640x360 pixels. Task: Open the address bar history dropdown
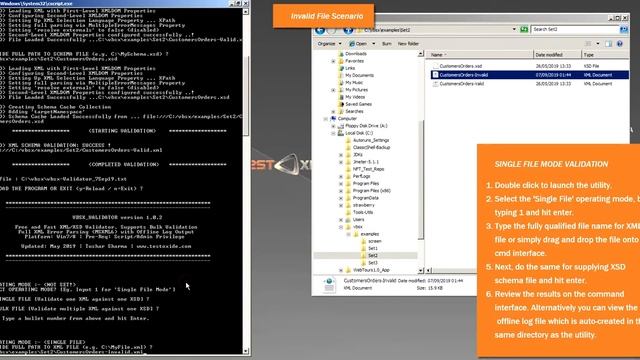(x=514, y=29)
